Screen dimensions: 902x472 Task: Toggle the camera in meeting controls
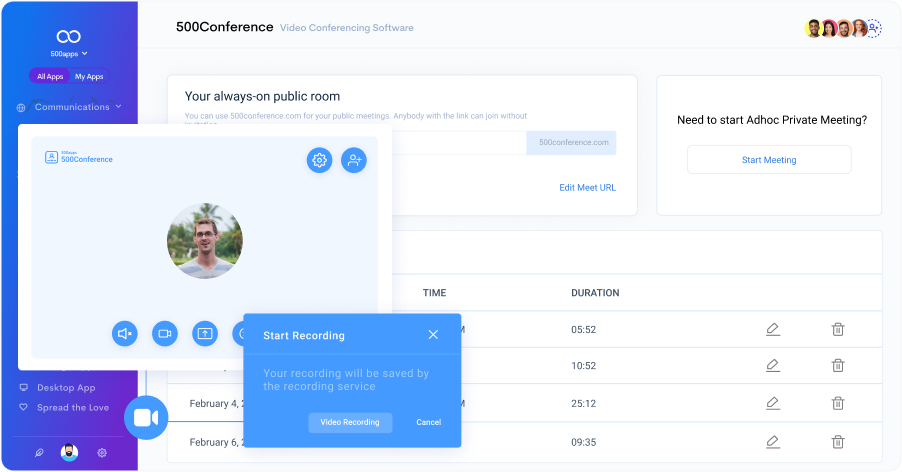click(x=164, y=334)
